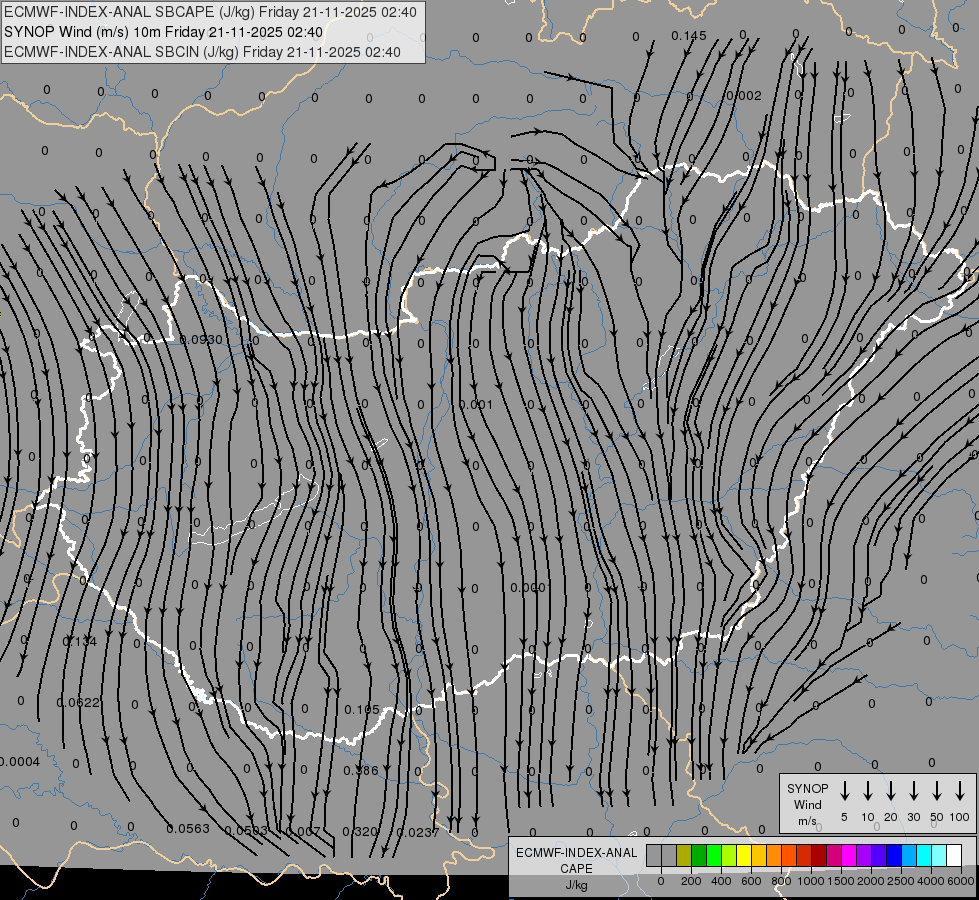Click the 0.002 value on the map
This screenshot has width=979, height=900.
click(x=744, y=96)
